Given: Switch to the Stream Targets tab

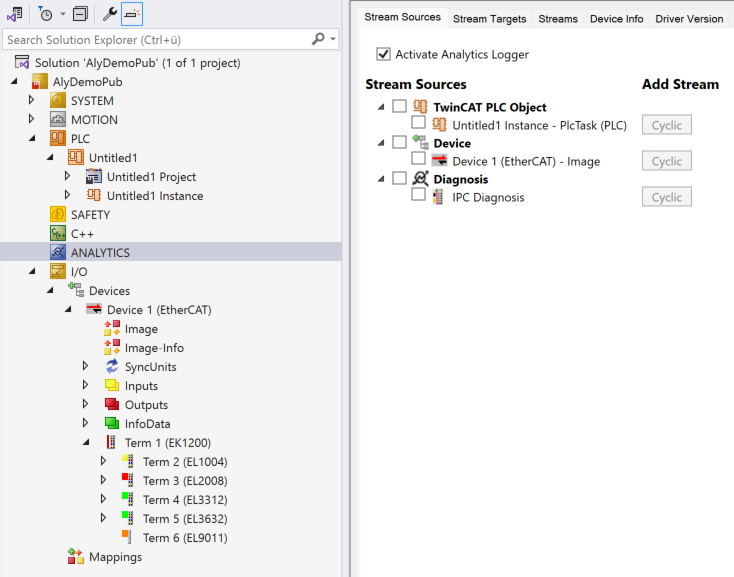Looking at the screenshot, I should 489,18.
